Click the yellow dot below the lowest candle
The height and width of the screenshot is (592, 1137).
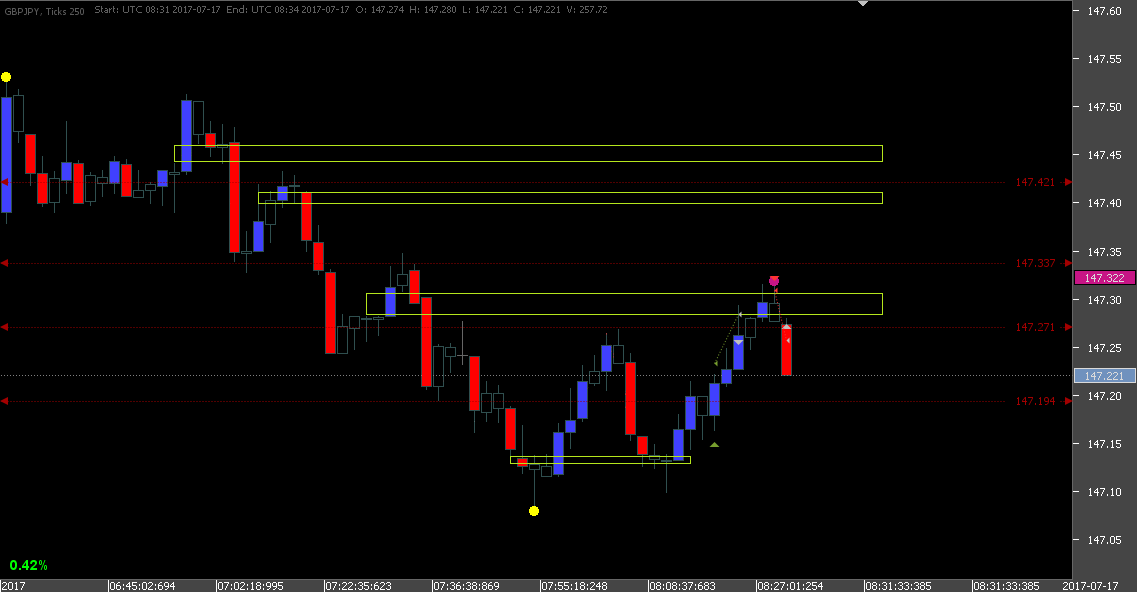[x=533, y=510]
